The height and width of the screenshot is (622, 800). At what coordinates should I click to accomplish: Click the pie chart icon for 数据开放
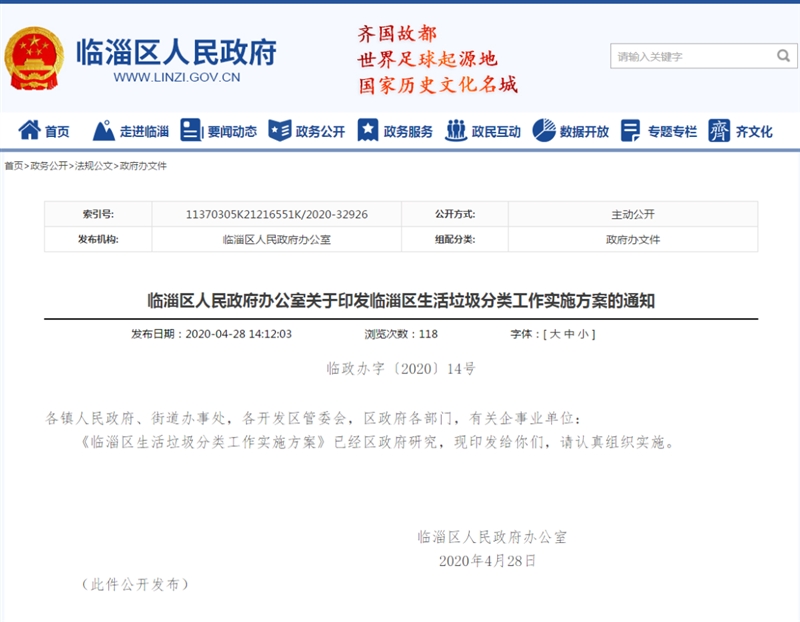(x=544, y=131)
